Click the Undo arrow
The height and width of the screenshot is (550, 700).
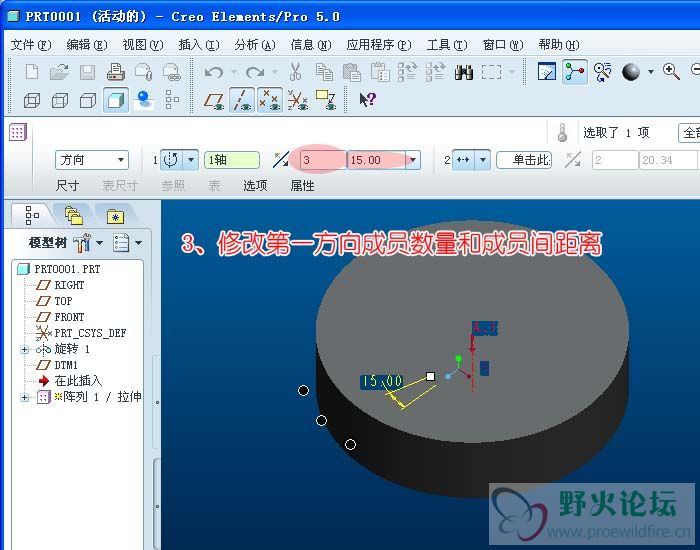pos(213,72)
